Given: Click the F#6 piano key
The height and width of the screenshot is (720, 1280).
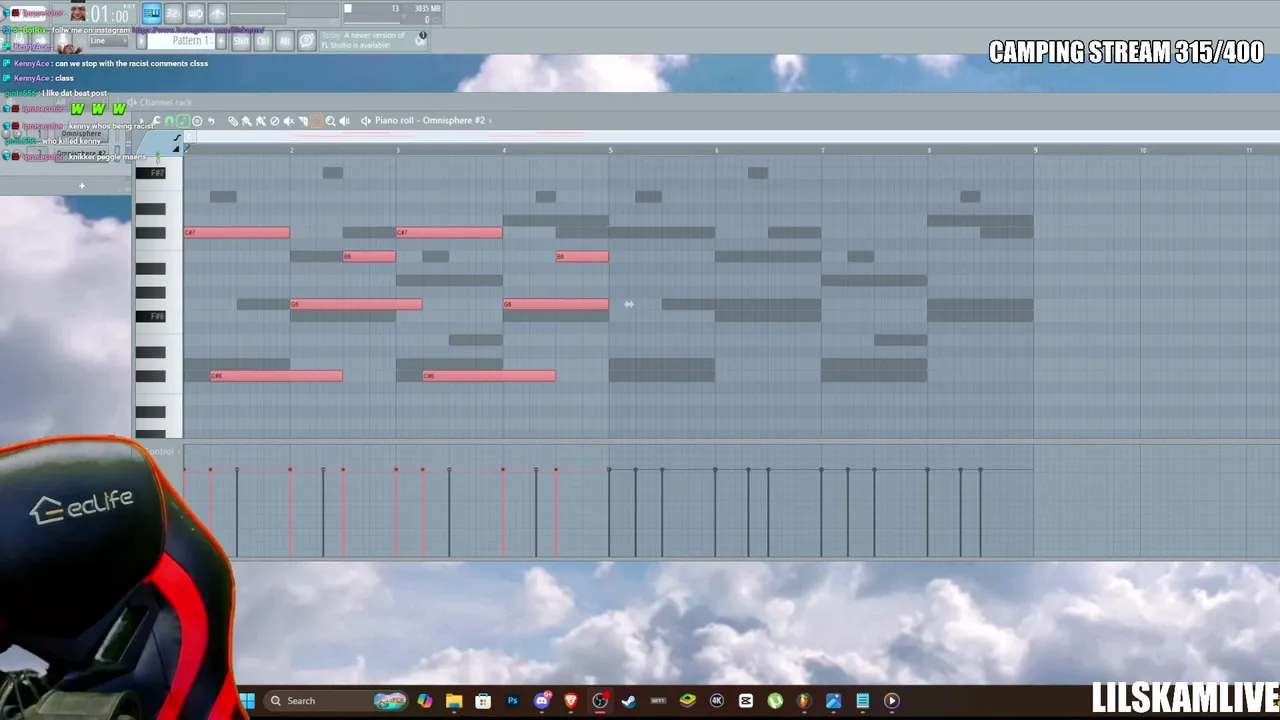Looking at the screenshot, I should point(151,317).
